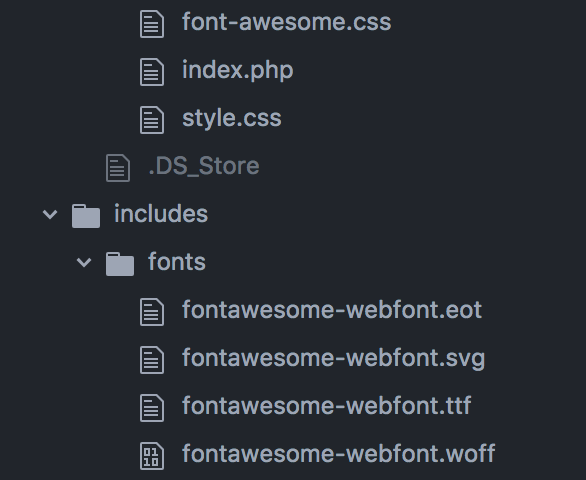Select the fonts folder label
The height and width of the screenshot is (480, 586).
(x=177, y=261)
